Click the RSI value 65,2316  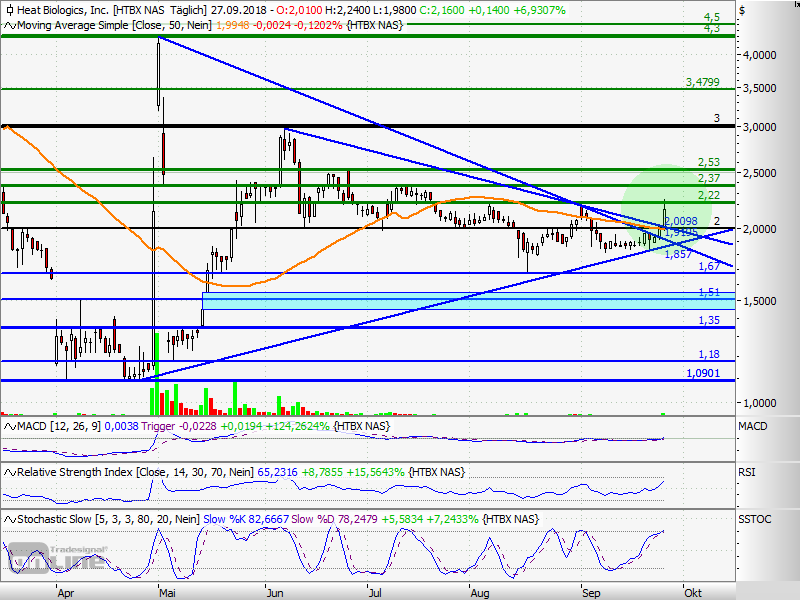tap(277, 472)
